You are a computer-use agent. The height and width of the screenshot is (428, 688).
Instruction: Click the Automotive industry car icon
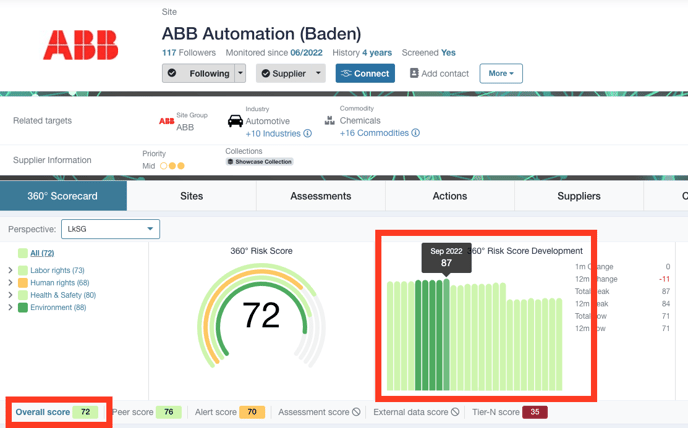[x=235, y=121]
